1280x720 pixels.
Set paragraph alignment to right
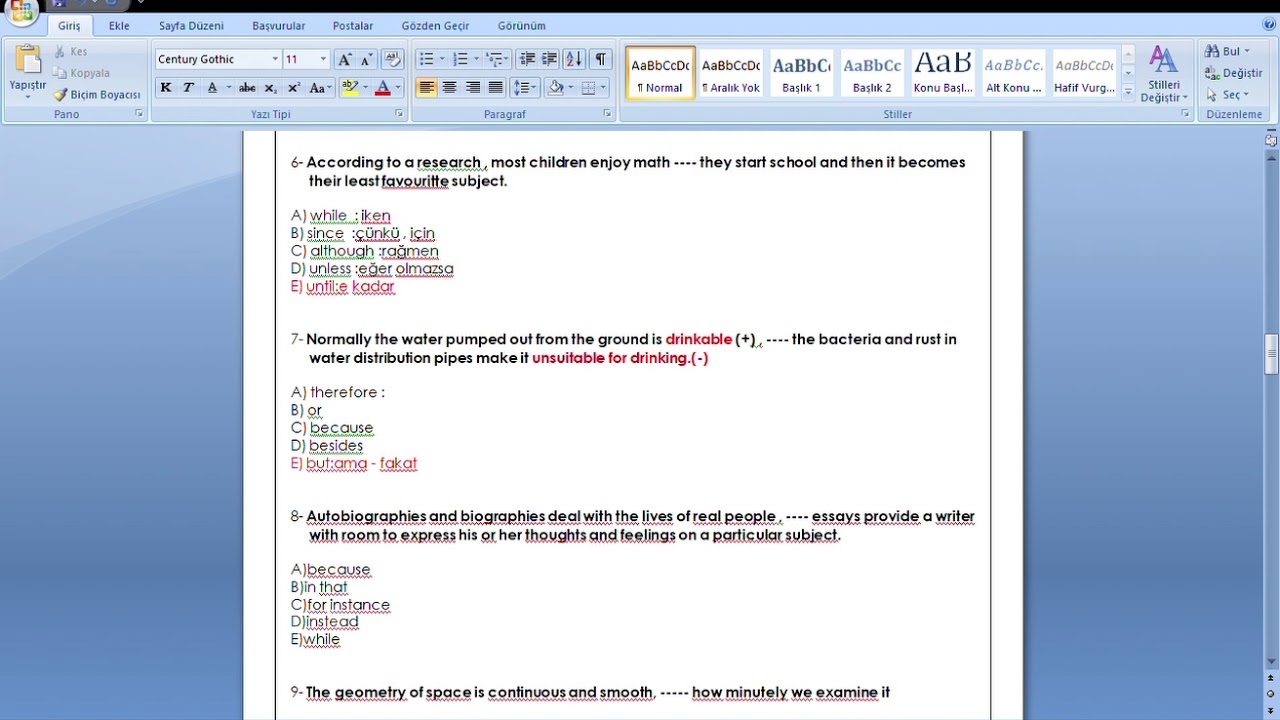tap(473, 88)
